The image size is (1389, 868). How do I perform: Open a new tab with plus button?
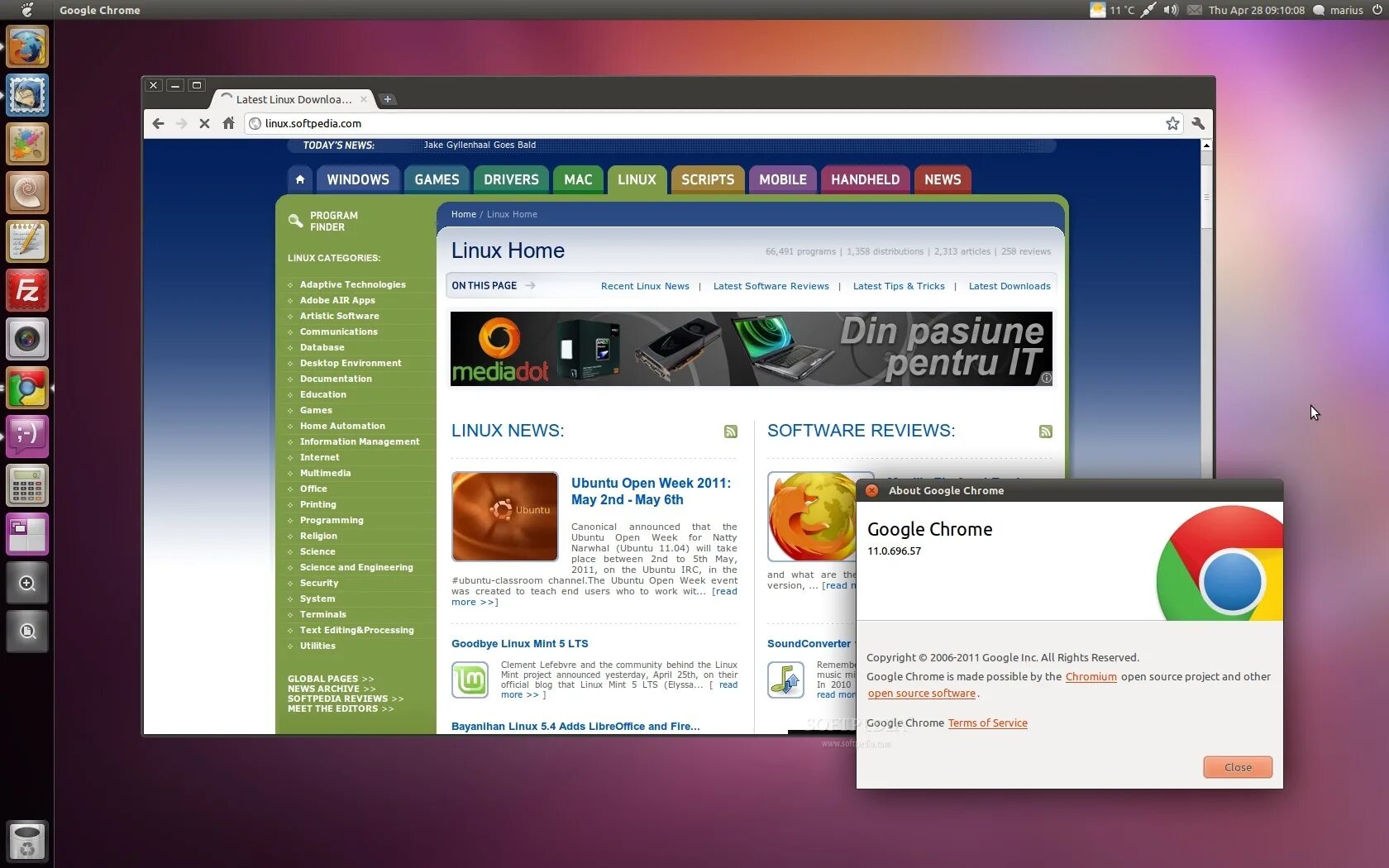(387, 99)
